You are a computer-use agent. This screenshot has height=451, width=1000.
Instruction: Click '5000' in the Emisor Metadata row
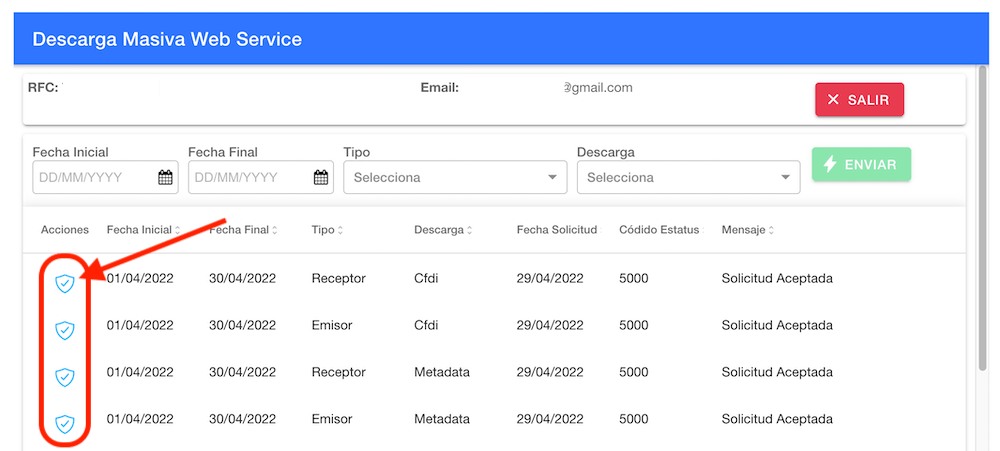633,419
